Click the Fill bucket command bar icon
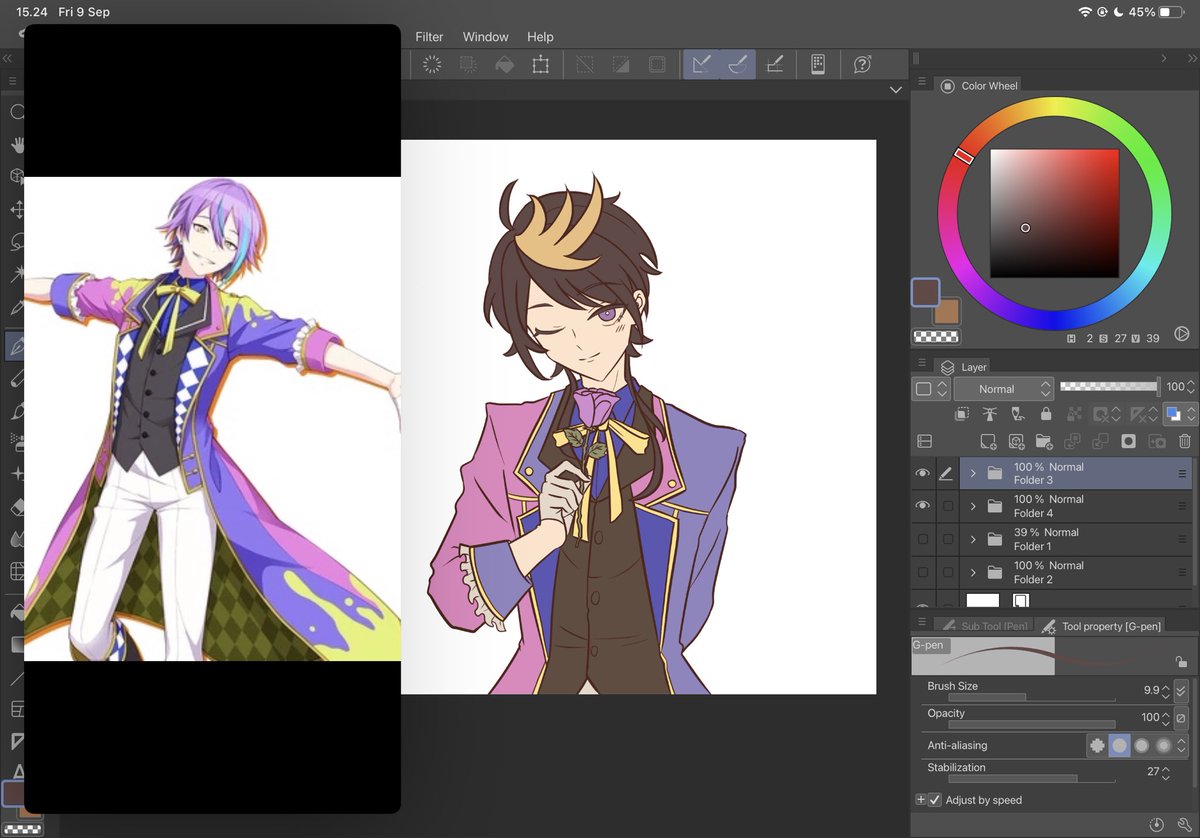The image size is (1200, 838). pyautogui.click(x=505, y=64)
